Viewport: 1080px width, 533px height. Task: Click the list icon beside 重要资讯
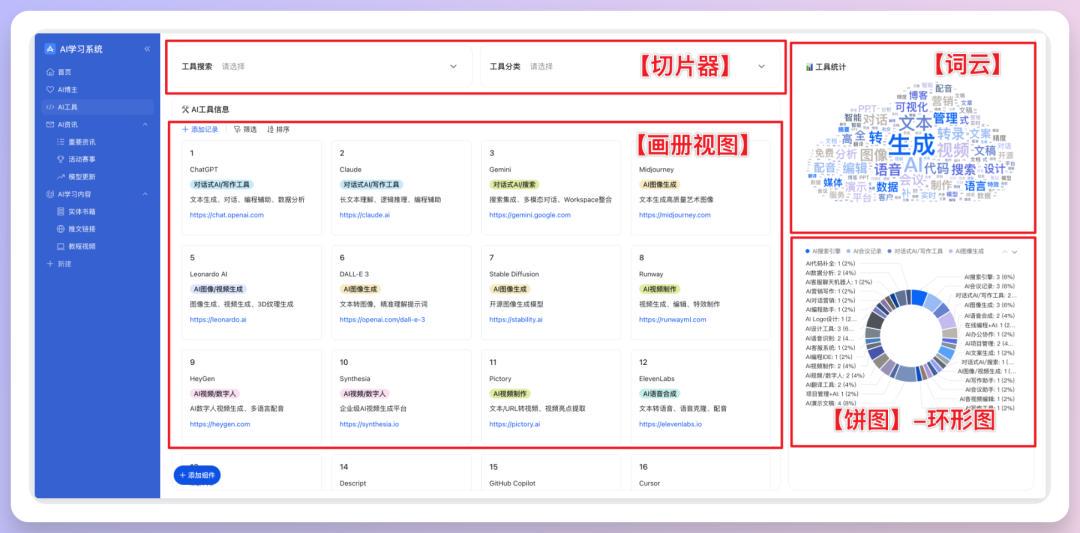61,142
